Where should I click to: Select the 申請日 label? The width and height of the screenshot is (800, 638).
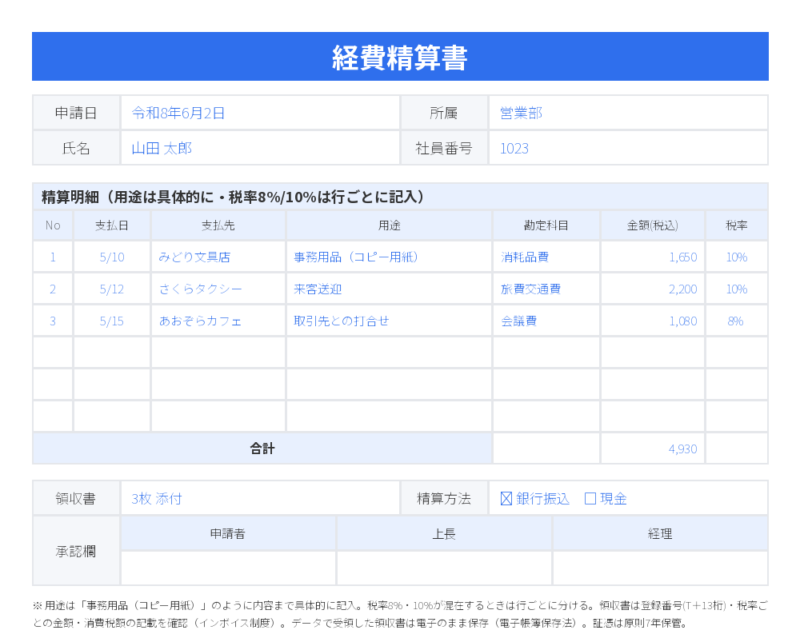(x=76, y=113)
